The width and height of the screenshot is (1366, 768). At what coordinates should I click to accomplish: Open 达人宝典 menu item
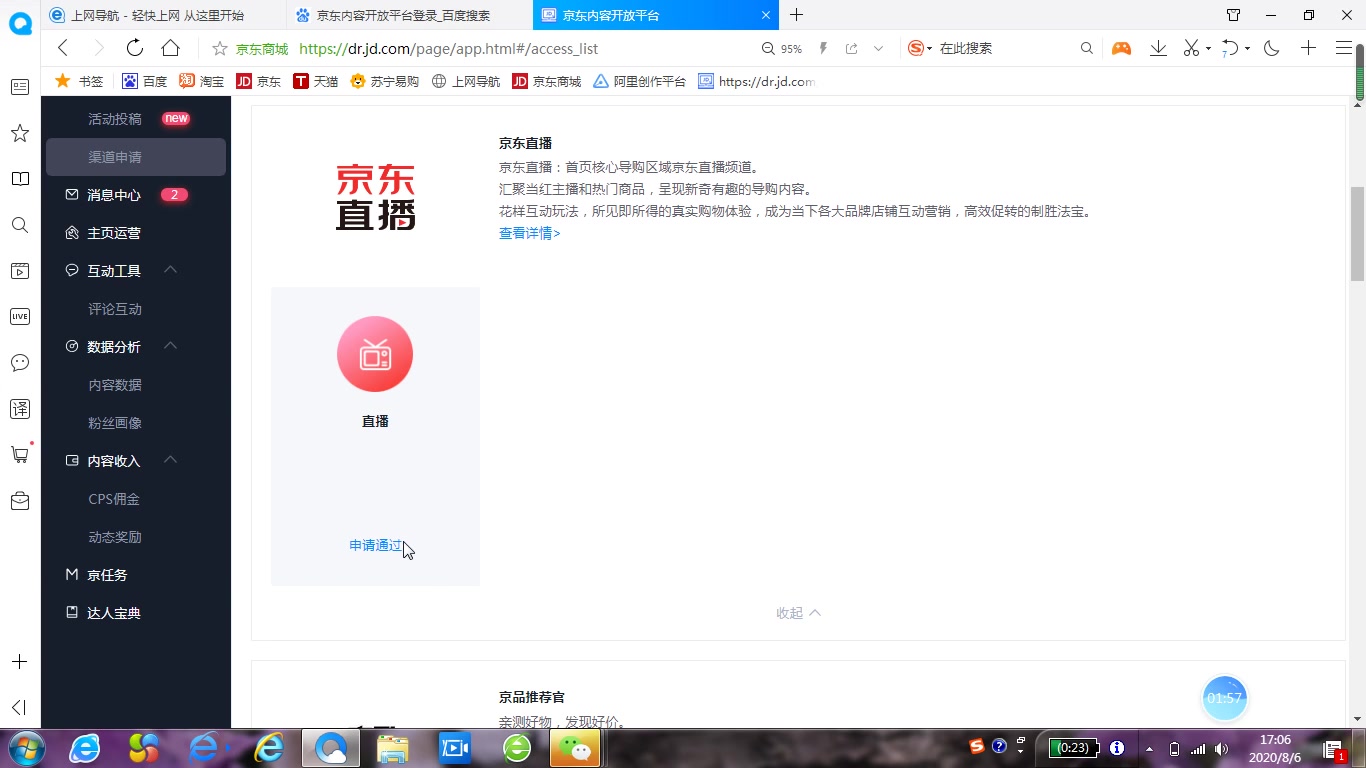point(114,613)
